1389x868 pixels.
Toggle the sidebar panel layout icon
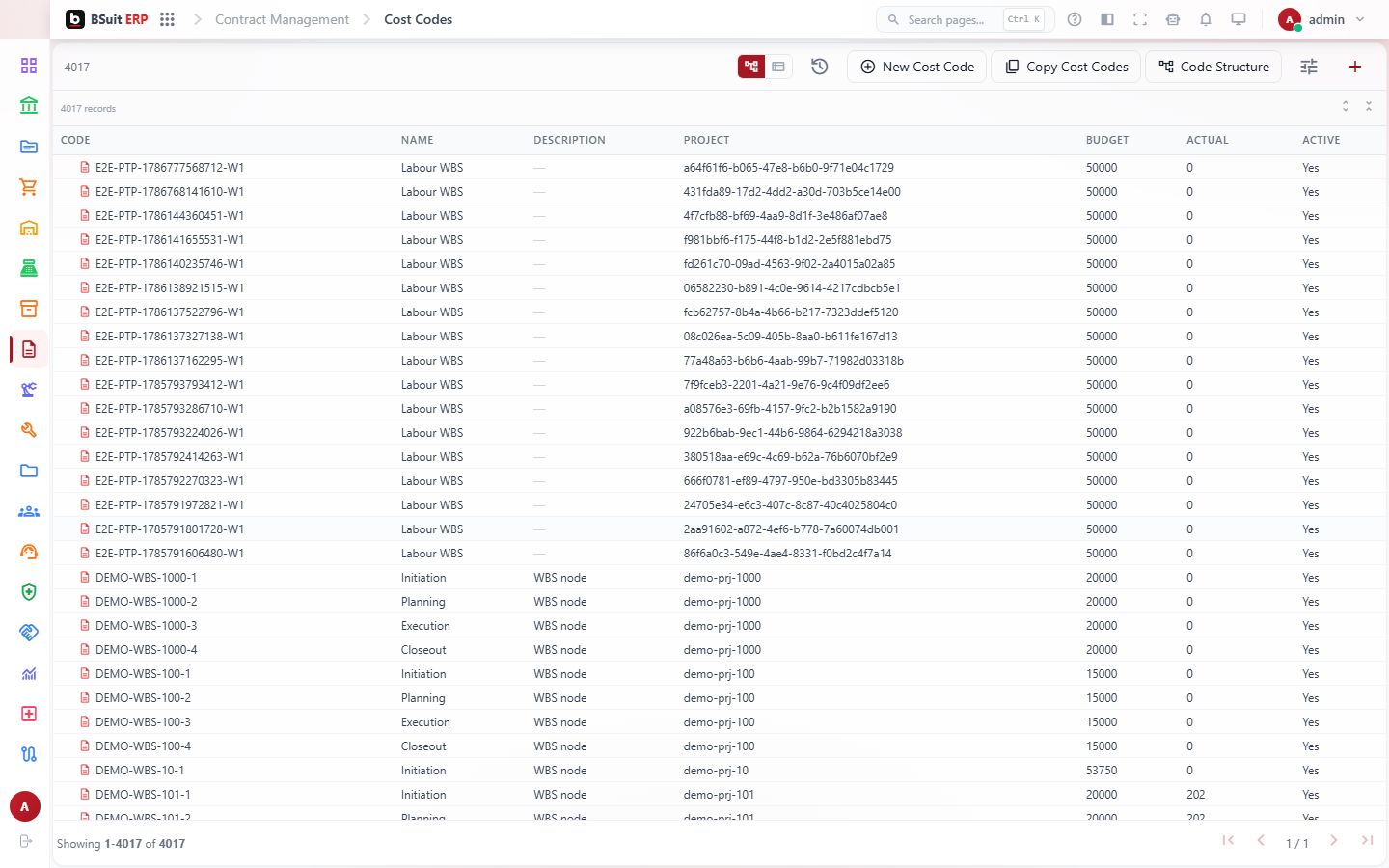[1107, 19]
